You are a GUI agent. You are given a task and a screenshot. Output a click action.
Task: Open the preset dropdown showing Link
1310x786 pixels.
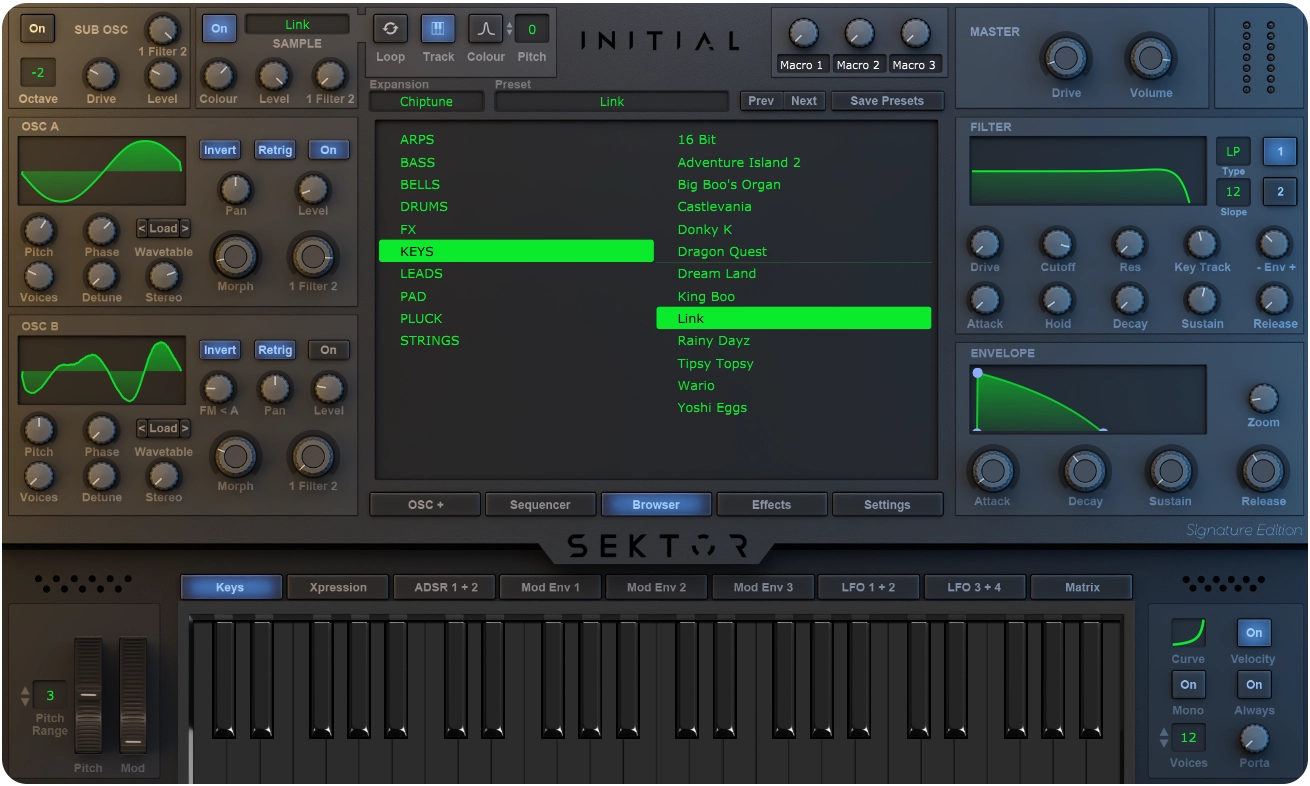click(610, 101)
